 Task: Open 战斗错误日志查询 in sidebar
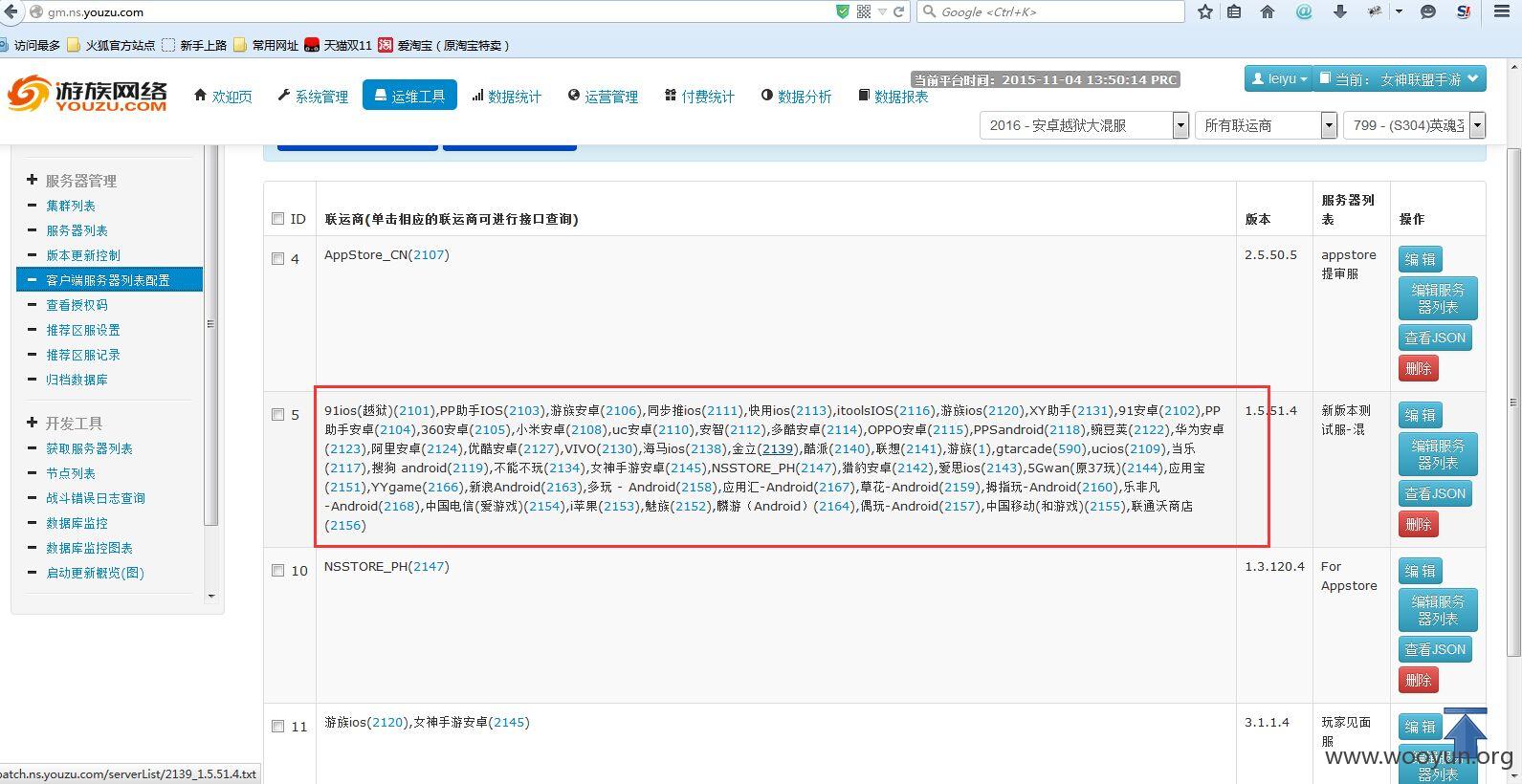click(96, 498)
